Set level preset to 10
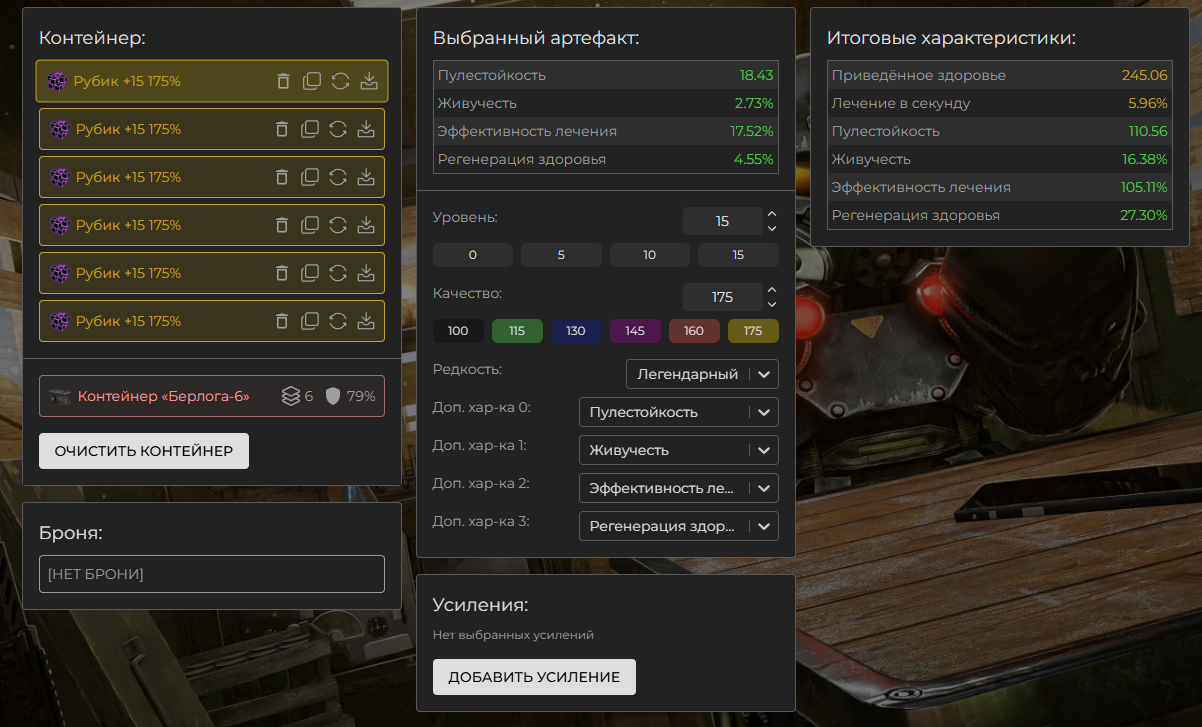The width and height of the screenshot is (1202, 727). point(650,255)
